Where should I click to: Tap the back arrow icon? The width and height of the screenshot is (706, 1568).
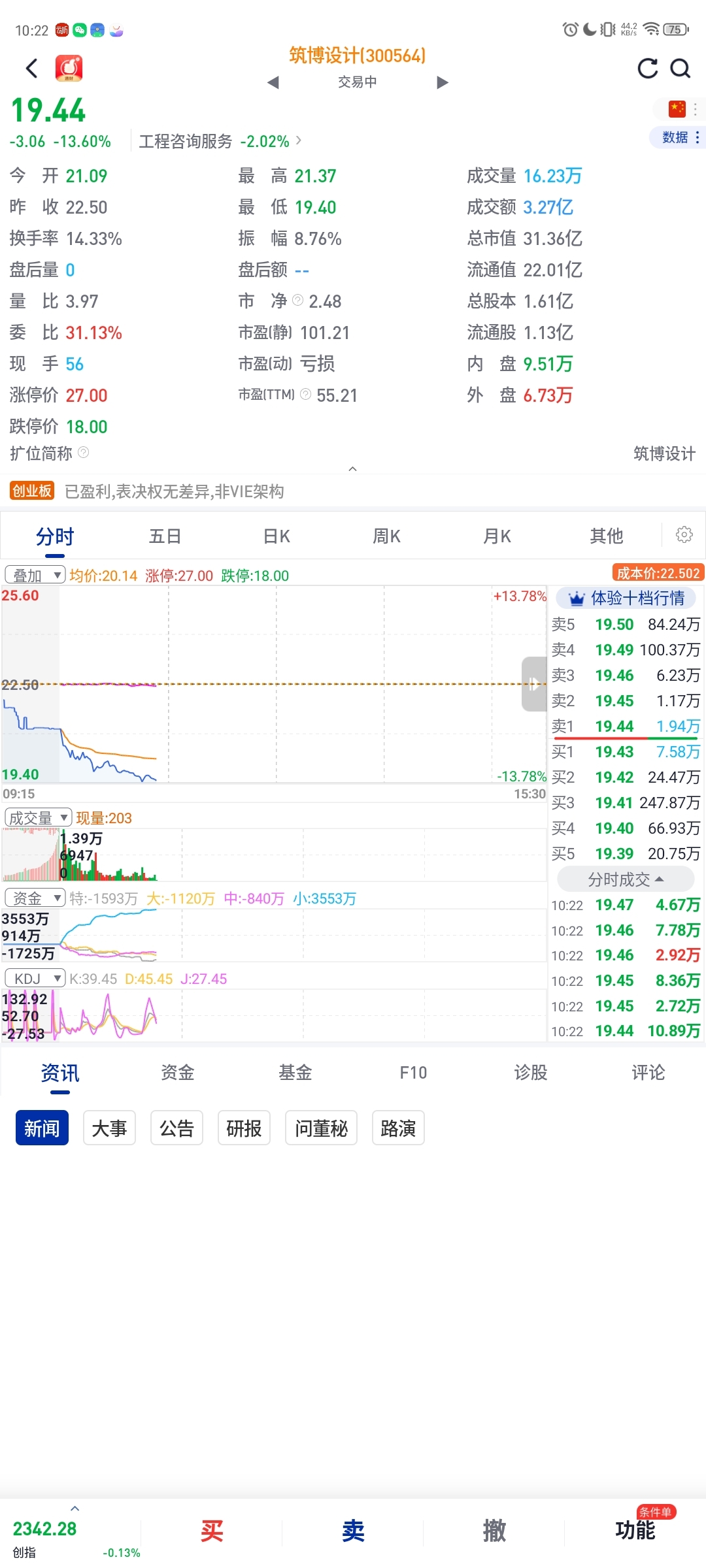(31, 69)
